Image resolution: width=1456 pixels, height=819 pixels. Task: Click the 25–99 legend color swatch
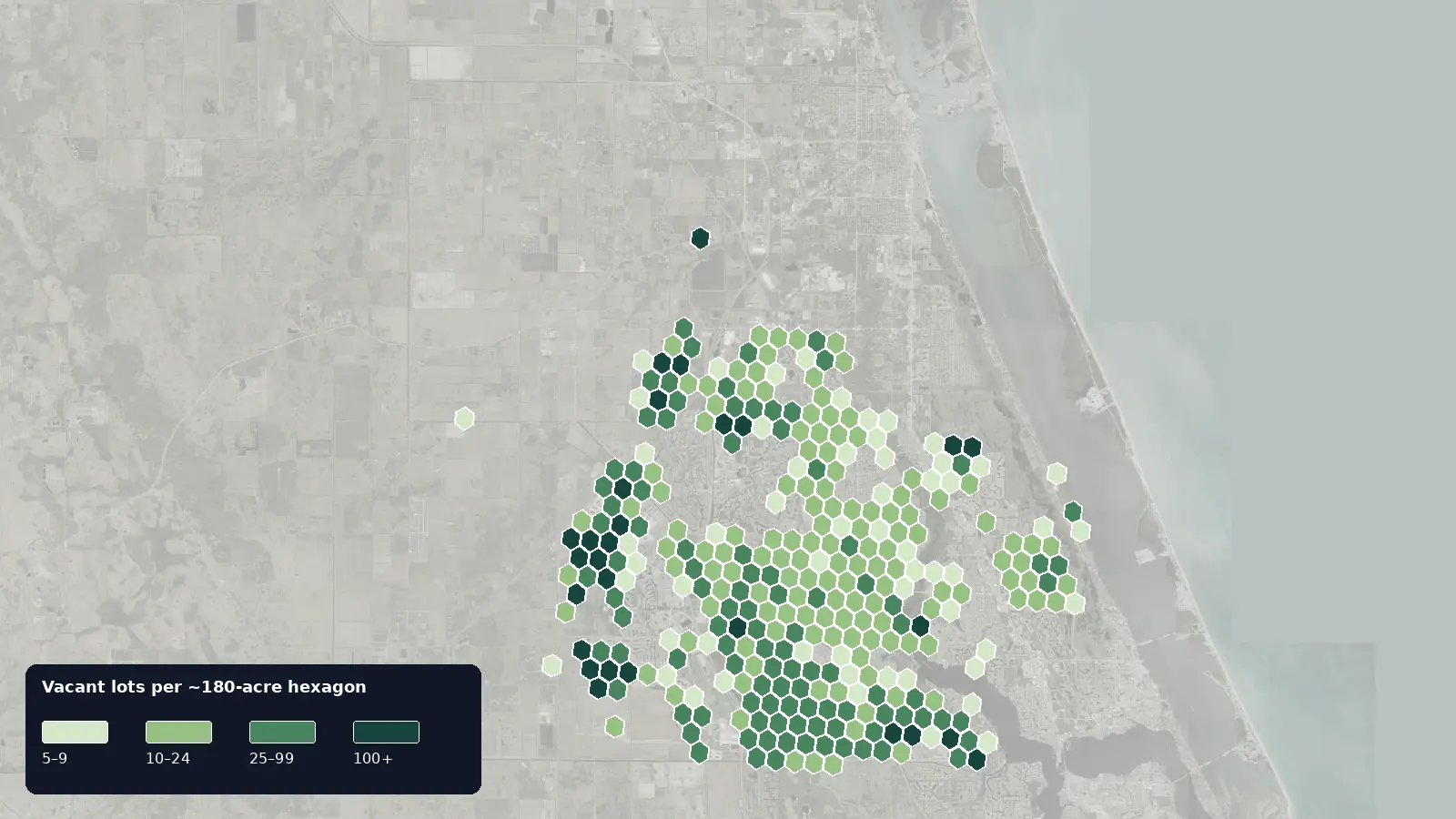coord(282,732)
